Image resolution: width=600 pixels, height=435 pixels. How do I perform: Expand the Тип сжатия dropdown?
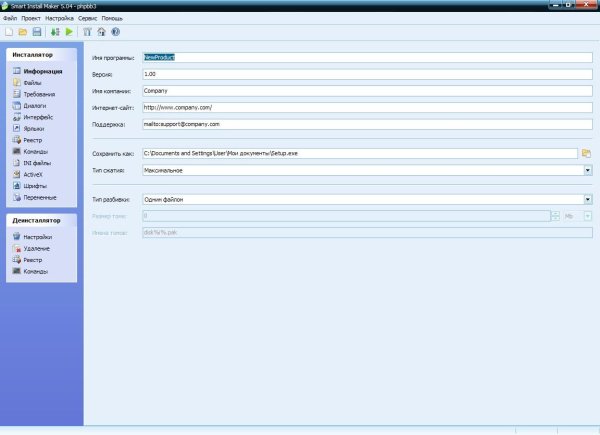pos(588,170)
